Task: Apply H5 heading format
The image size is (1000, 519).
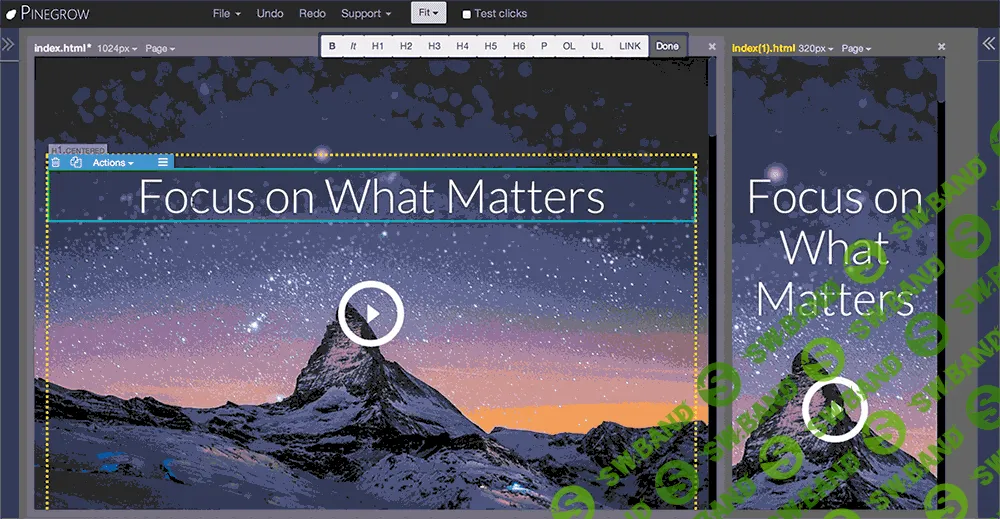Action: click(490, 46)
